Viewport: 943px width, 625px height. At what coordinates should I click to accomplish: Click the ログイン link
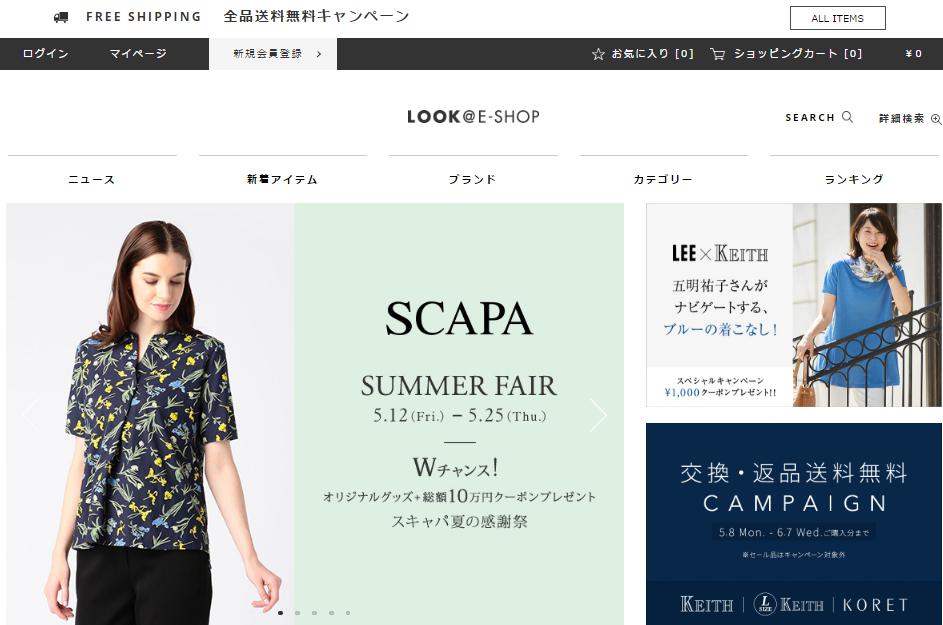(x=46, y=54)
